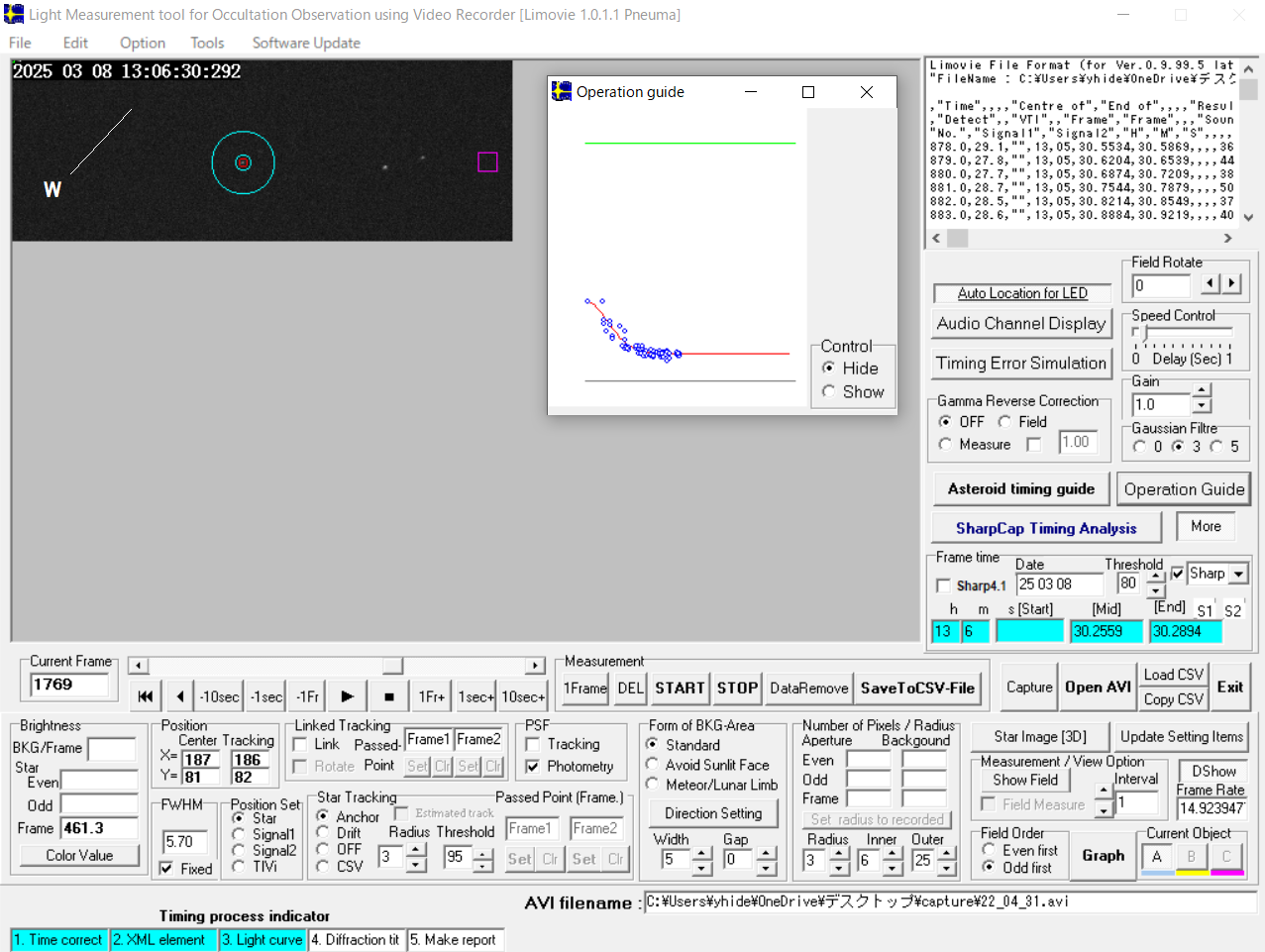Open the Tools menu
Screen dimensions: 1265x952
207,43
